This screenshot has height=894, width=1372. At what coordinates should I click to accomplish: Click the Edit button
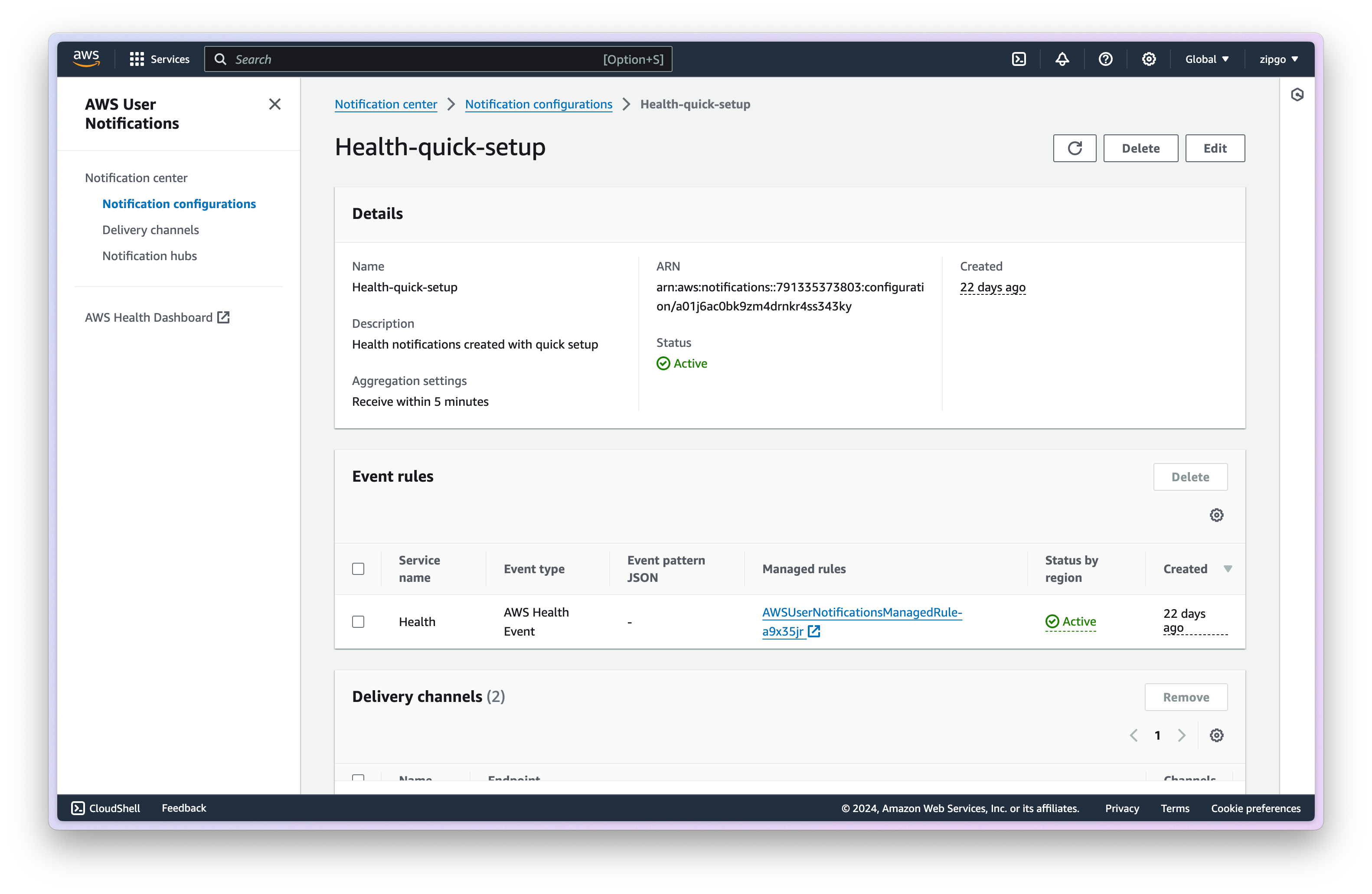click(1215, 148)
